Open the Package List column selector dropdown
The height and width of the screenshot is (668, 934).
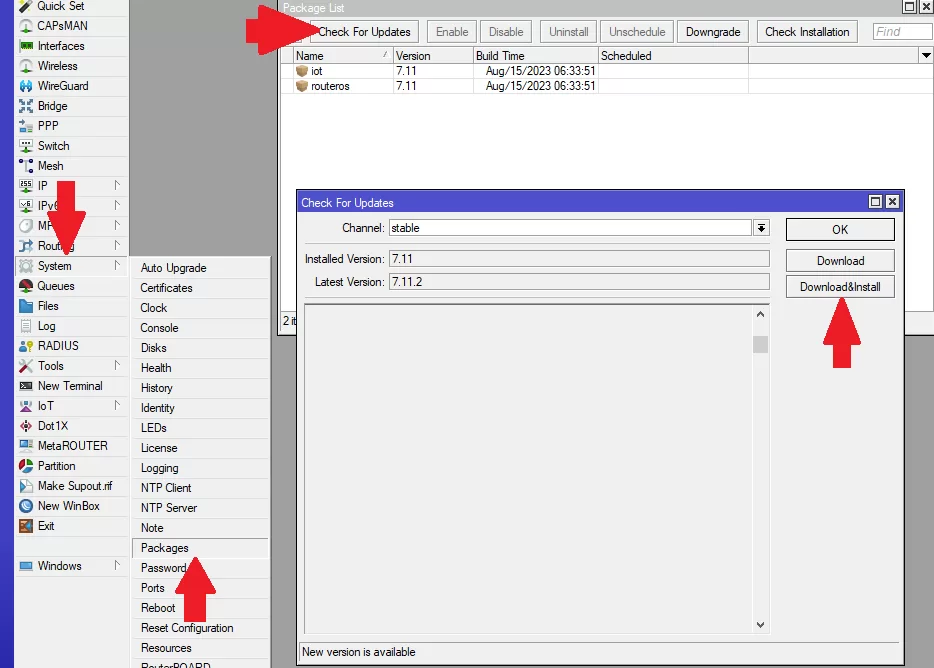pos(926,55)
